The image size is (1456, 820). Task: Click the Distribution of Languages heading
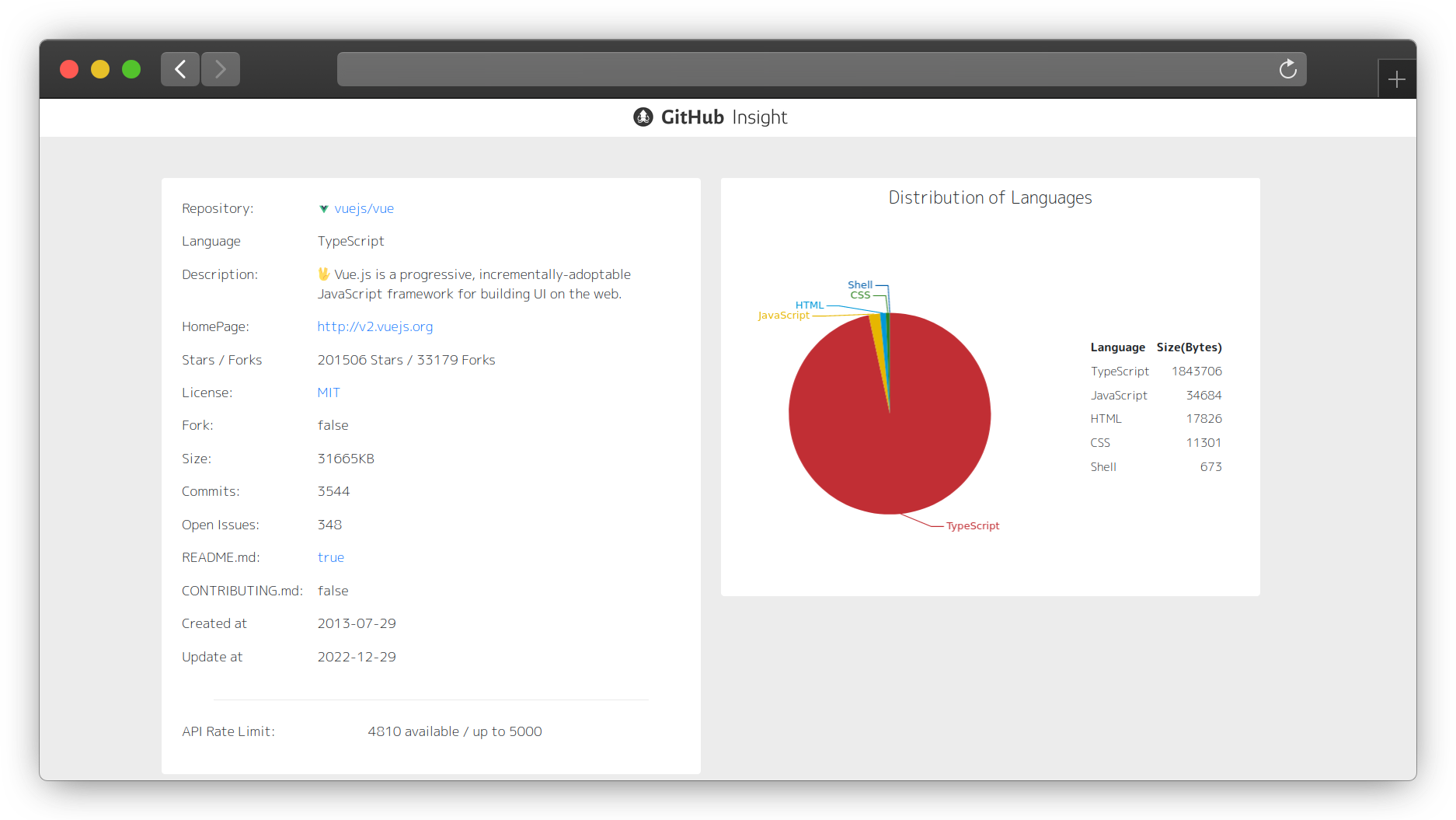click(x=990, y=197)
